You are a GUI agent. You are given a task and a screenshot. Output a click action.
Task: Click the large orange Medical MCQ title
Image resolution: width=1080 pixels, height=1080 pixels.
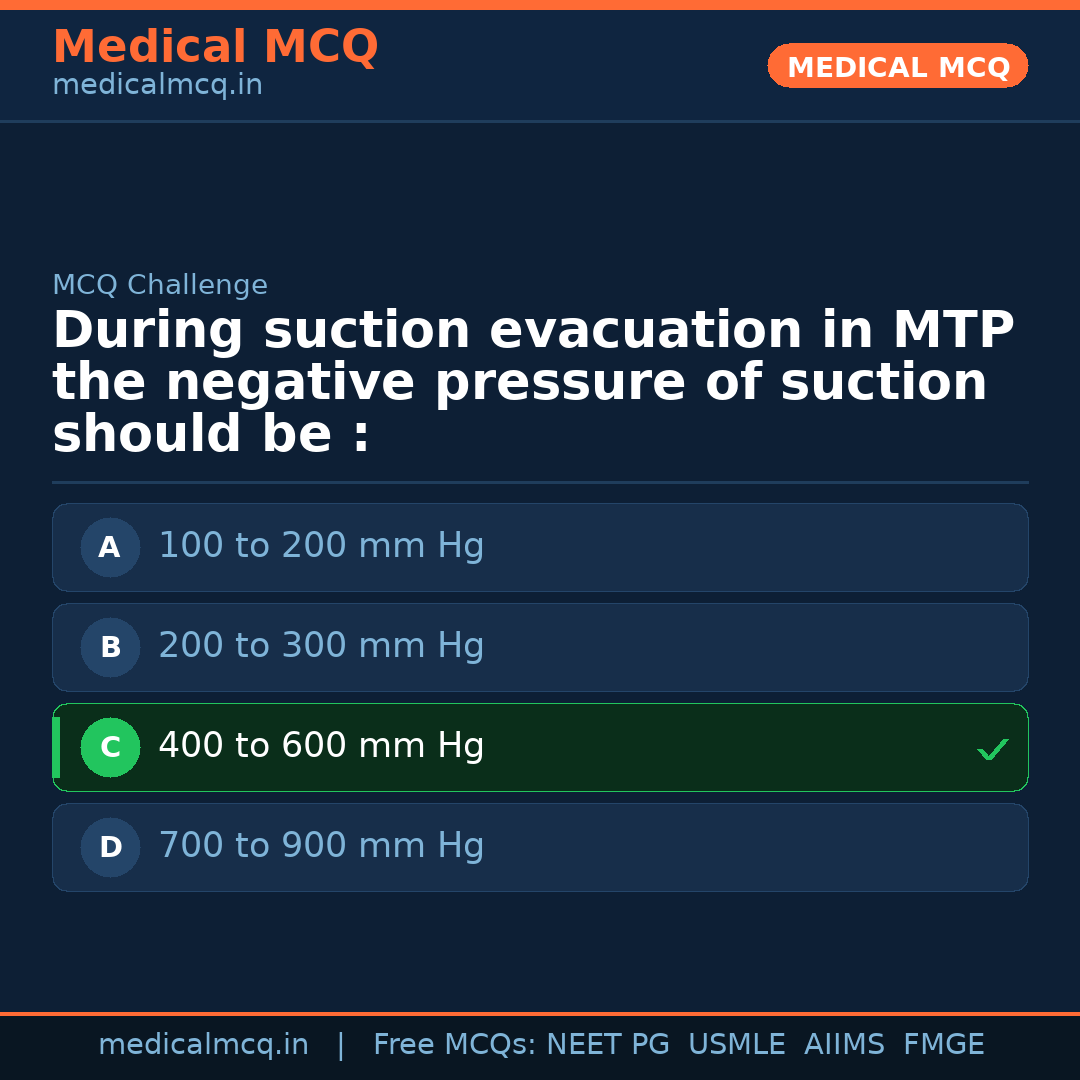(x=215, y=47)
